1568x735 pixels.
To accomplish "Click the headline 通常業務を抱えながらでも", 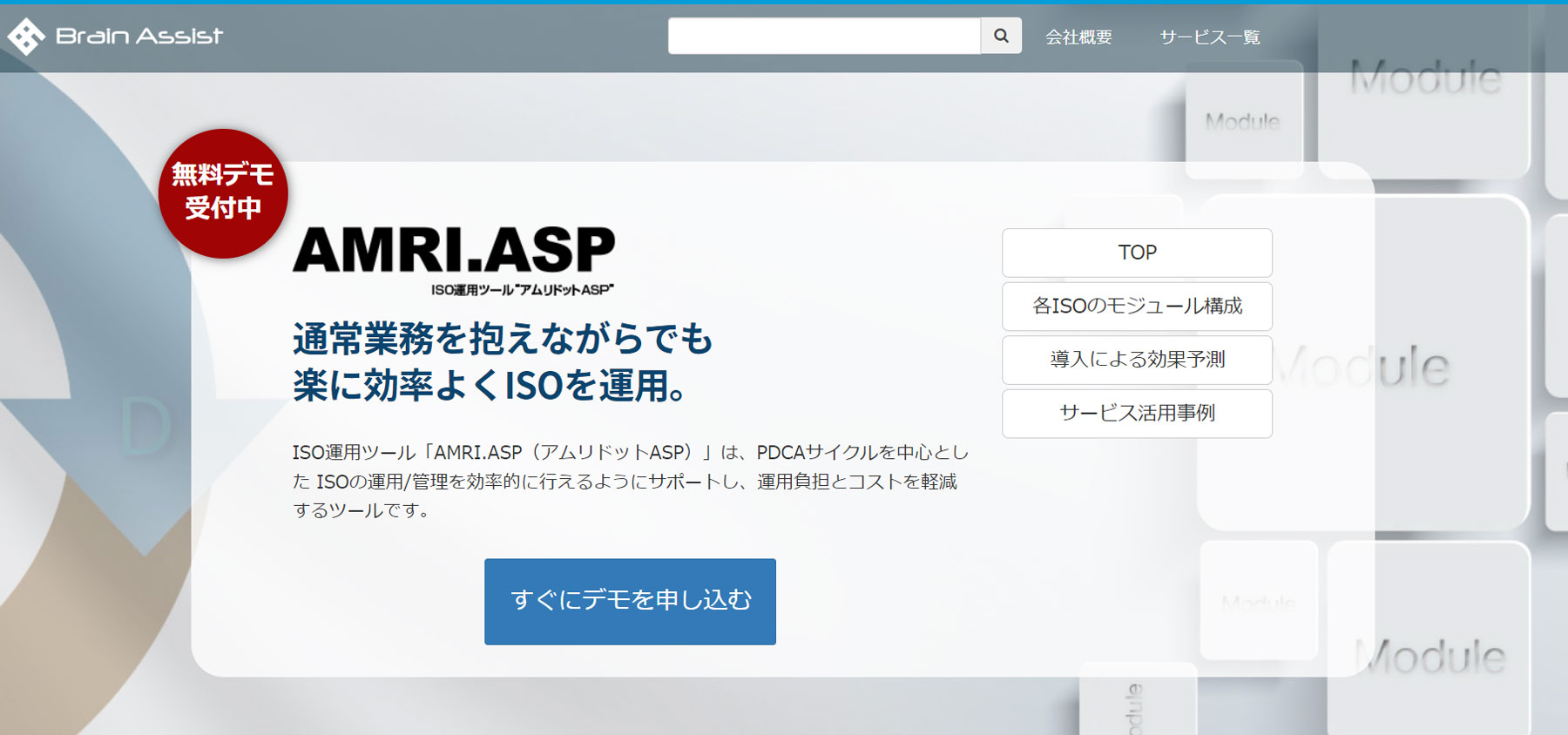I will pos(503,339).
